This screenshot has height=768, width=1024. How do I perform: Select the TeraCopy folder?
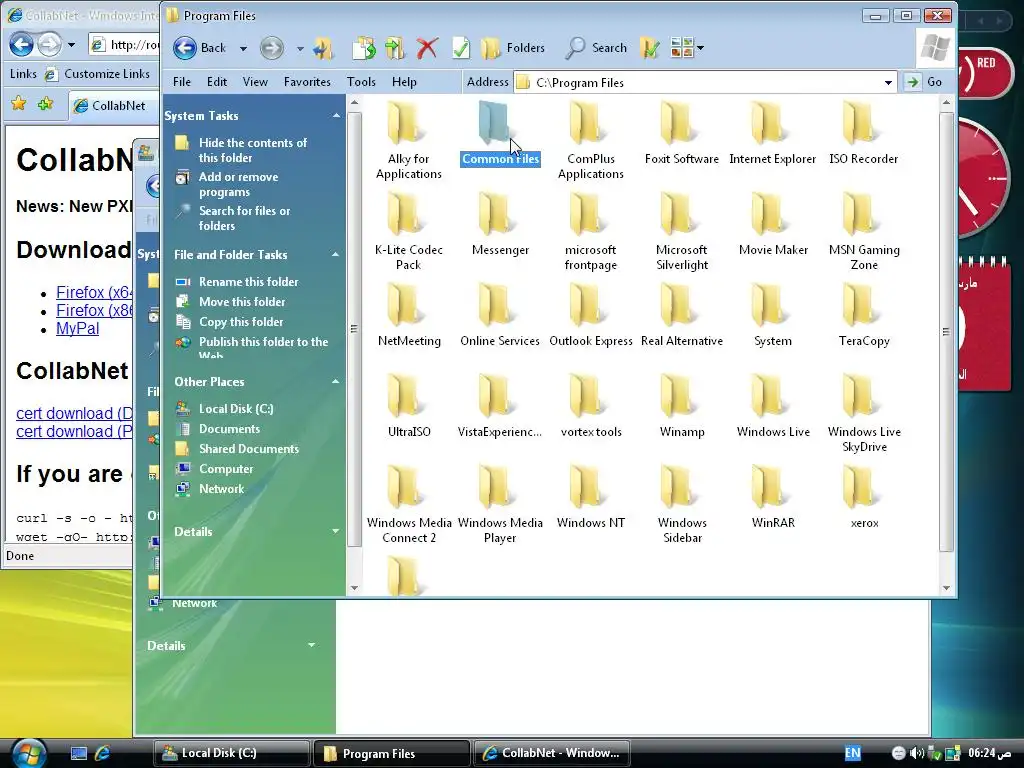click(863, 315)
